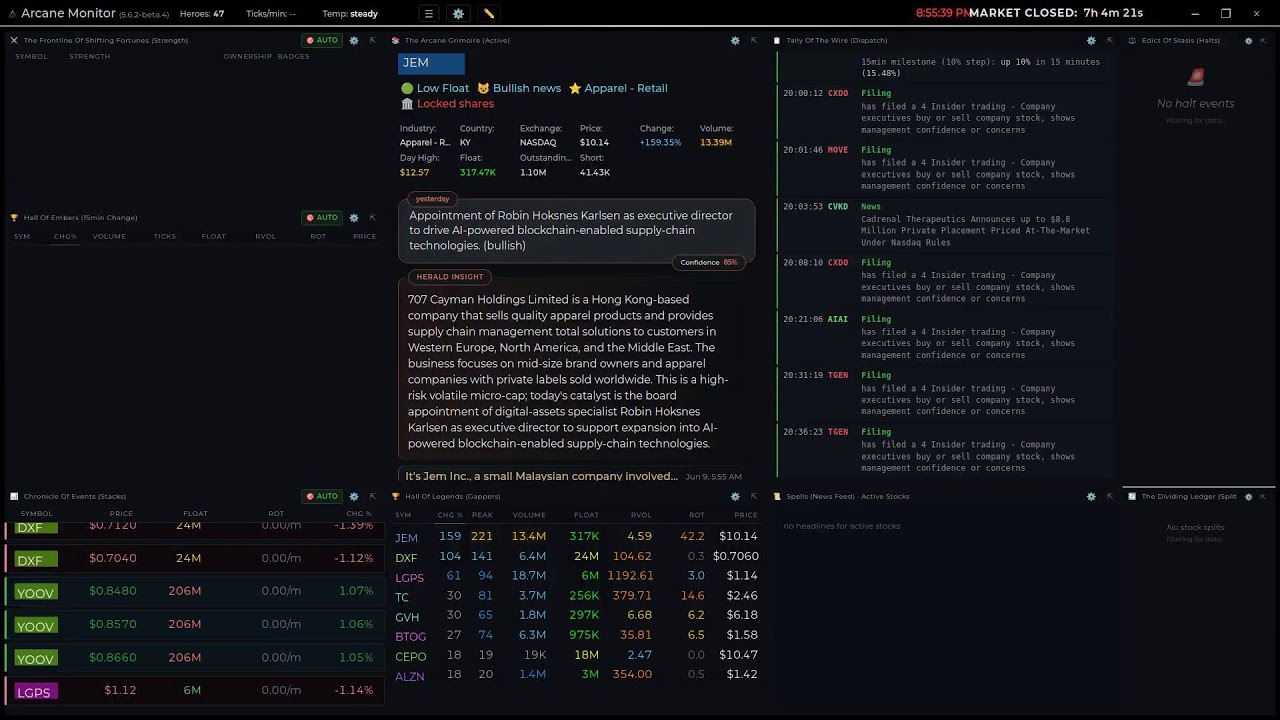This screenshot has width=1280, height=720.
Task: Sort Hall Of Legends by VOLUME column
Action: click(529, 515)
